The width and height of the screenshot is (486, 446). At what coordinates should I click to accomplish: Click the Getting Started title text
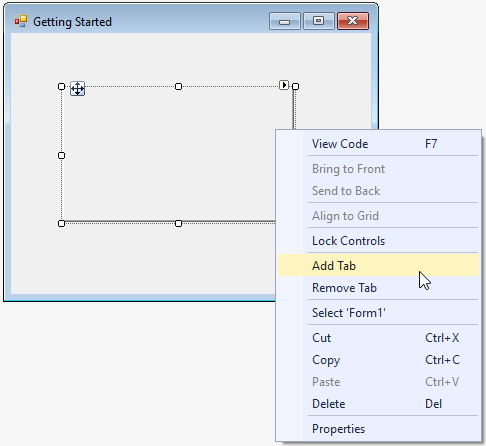tap(72, 22)
